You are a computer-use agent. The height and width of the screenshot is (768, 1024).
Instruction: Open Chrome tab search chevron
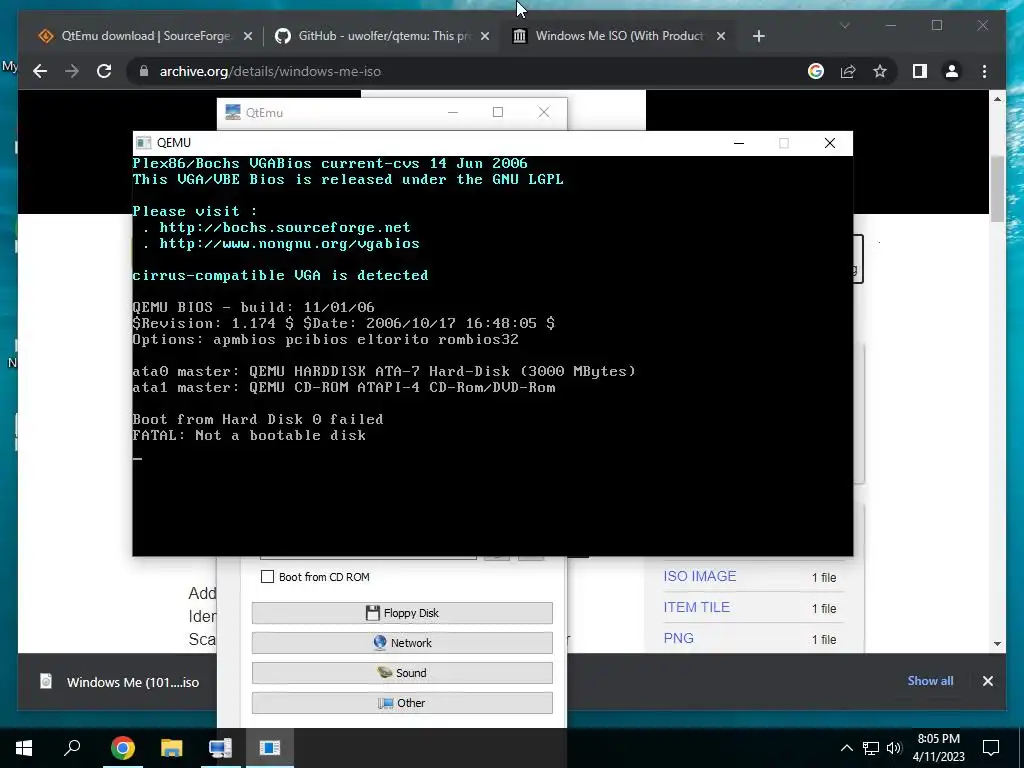[844, 26]
